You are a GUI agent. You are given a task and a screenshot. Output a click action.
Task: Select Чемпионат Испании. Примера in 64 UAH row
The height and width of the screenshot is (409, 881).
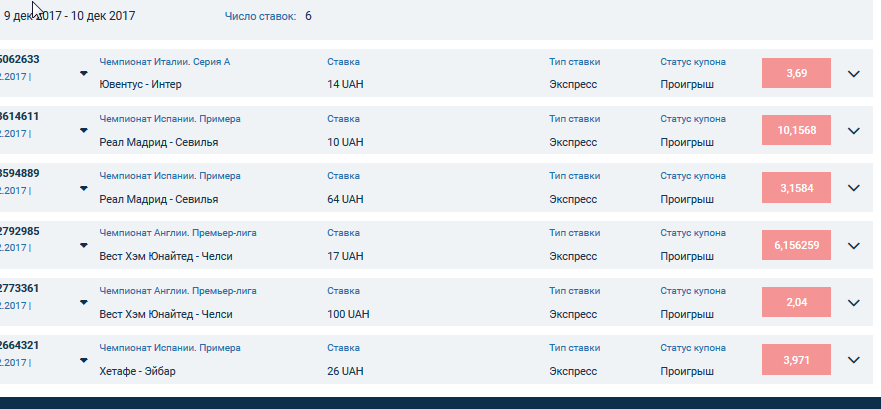(170, 176)
